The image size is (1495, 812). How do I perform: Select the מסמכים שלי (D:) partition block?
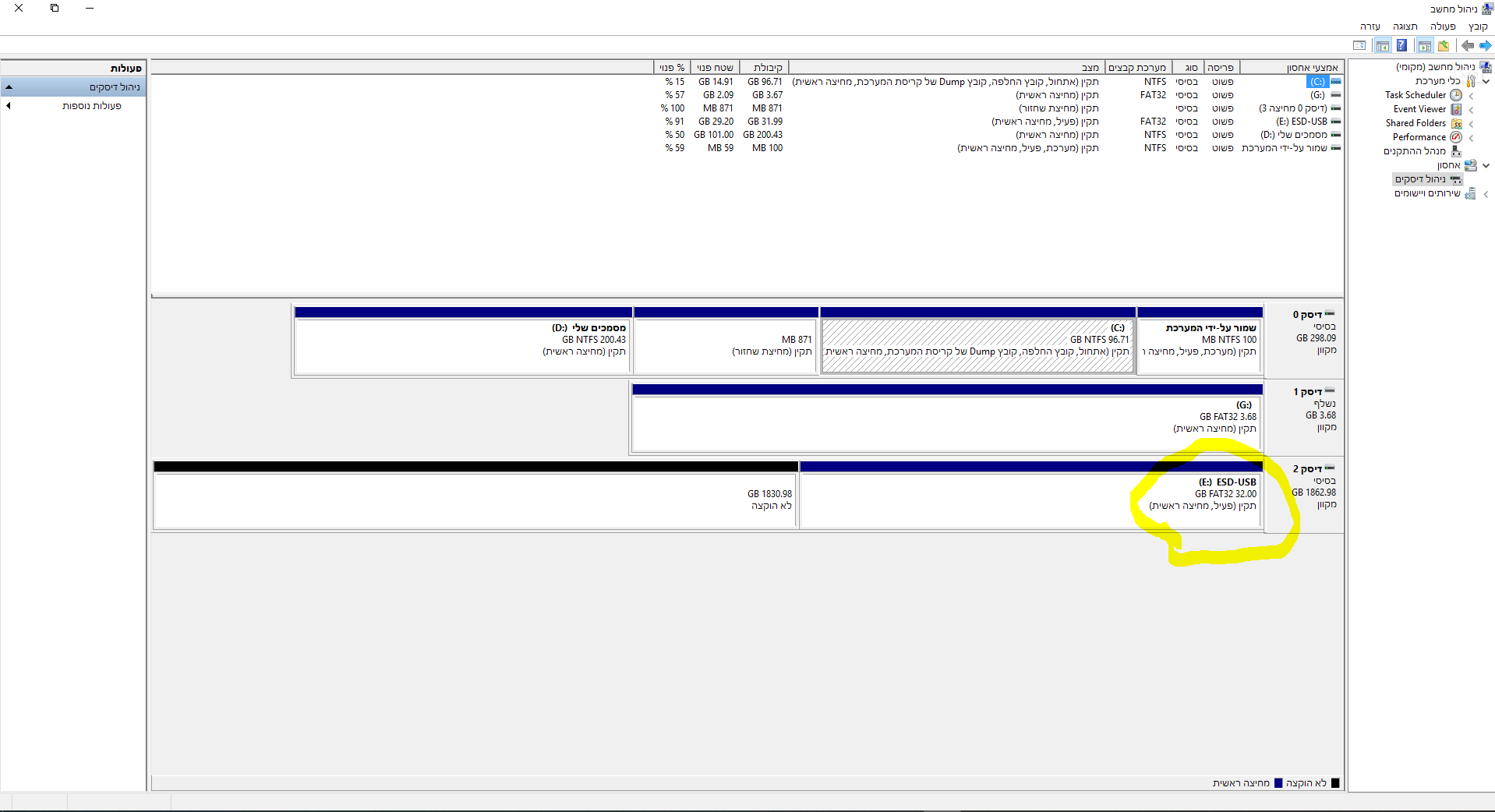click(x=463, y=341)
